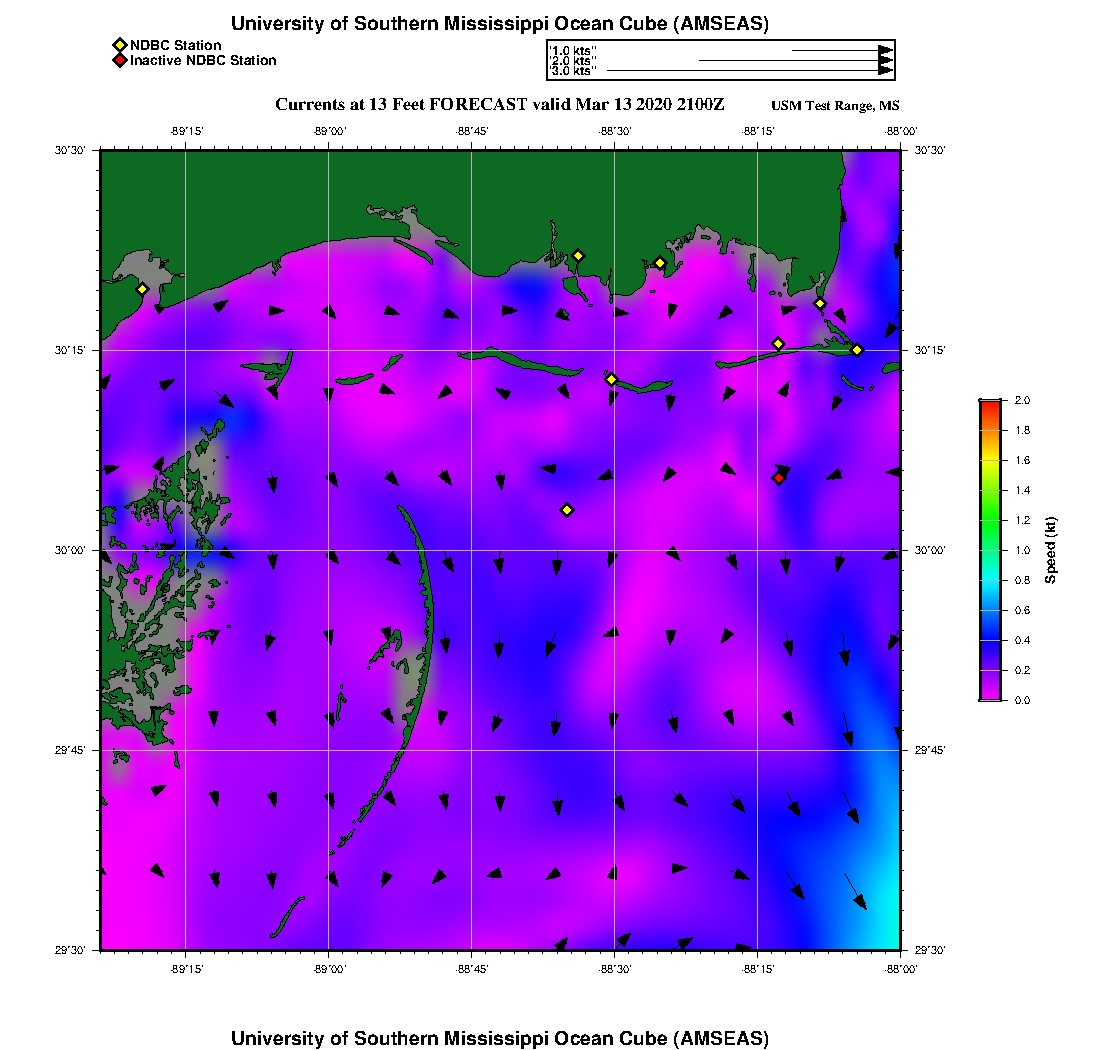The width and height of the screenshot is (1100, 1050).
Task: Click the red top of the speed colorbar
Action: (990, 403)
